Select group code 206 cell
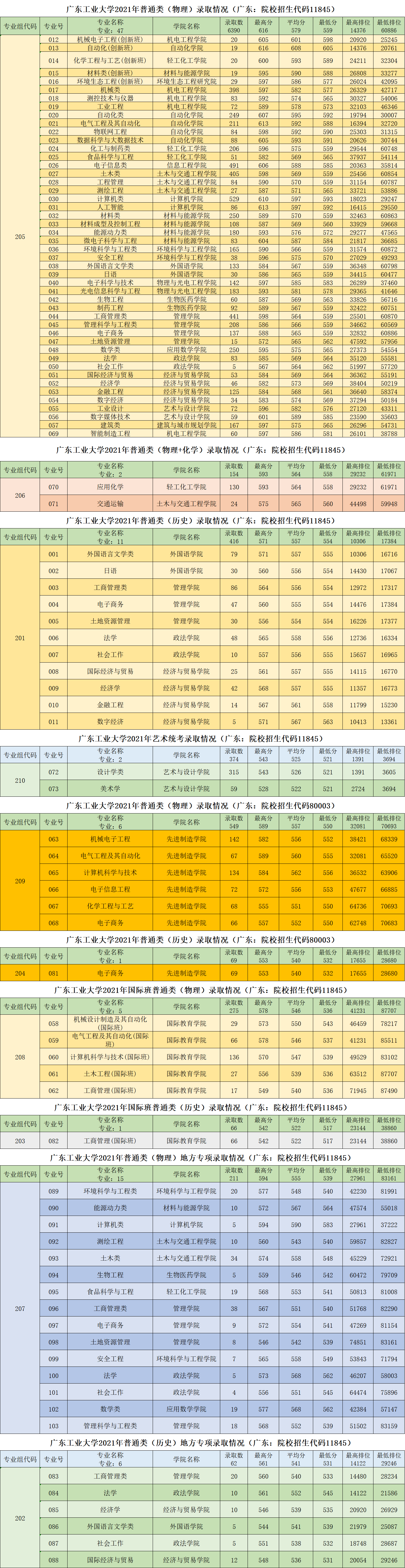The height and width of the screenshot is (1568, 405). tap(20, 495)
